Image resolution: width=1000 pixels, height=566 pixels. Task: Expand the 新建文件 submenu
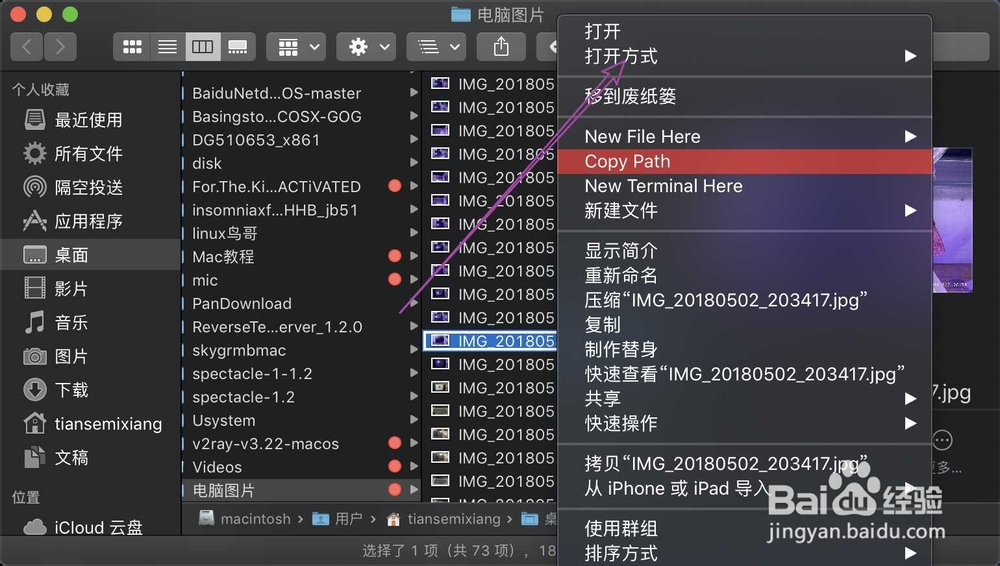(744, 211)
